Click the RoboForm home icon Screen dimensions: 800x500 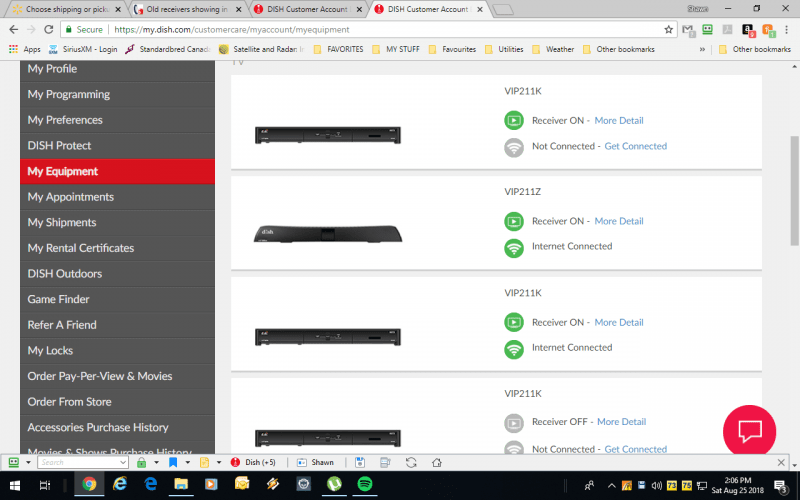[x=437, y=462]
